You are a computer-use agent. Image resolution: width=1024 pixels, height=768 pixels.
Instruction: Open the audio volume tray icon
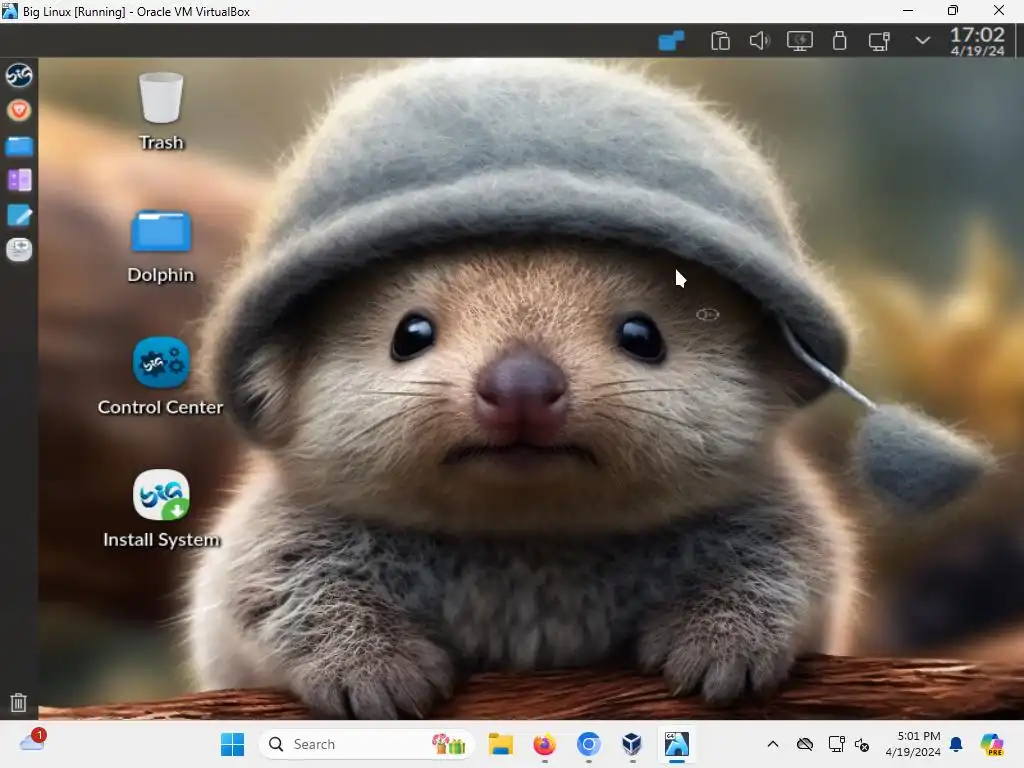click(x=759, y=41)
